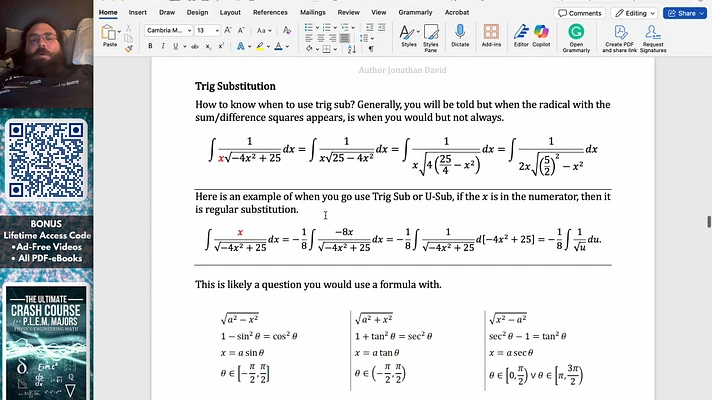This screenshot has height=400, width=712.
Task: Click the Paste clipboard icon
Action: [x=109, y=32]
